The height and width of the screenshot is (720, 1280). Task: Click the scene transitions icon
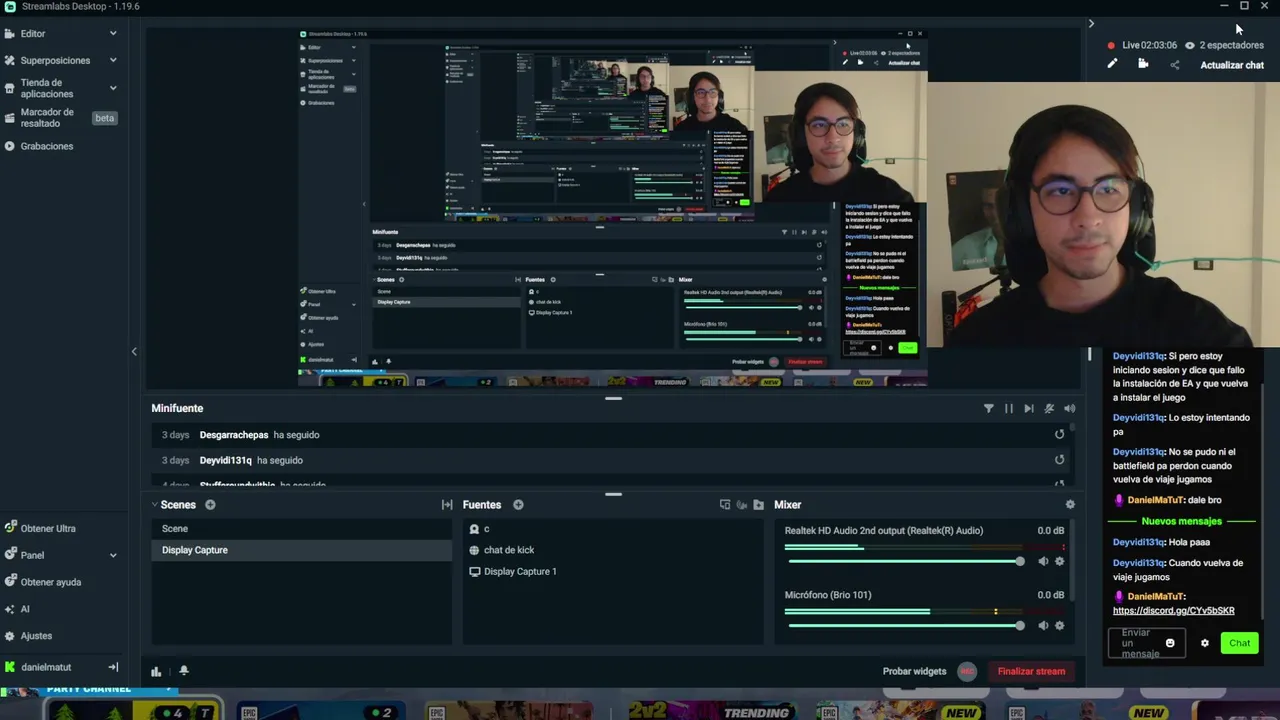coord(447,505)
